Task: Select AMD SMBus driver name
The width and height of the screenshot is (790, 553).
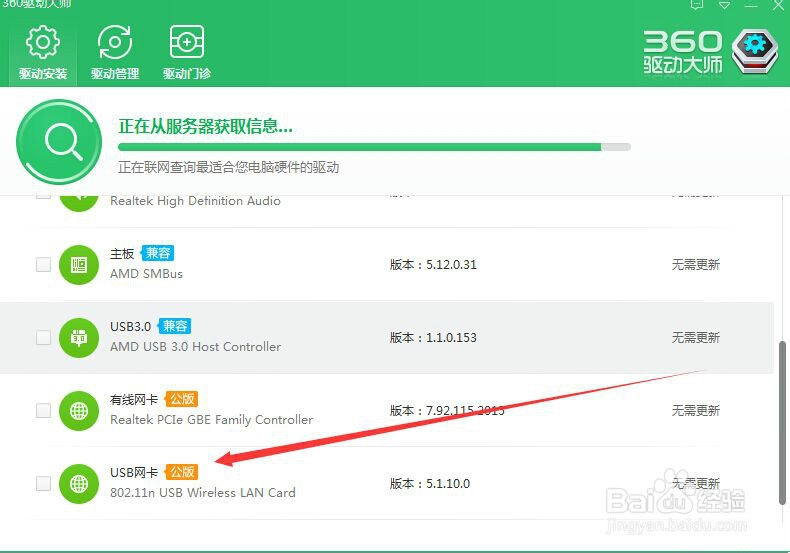Action: pos(146,274)
